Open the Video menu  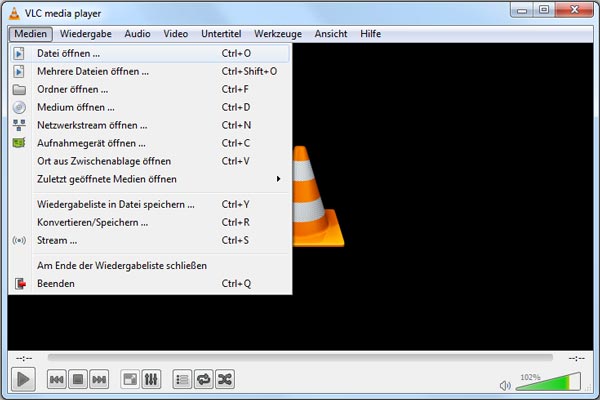click(x=176, y=34)
